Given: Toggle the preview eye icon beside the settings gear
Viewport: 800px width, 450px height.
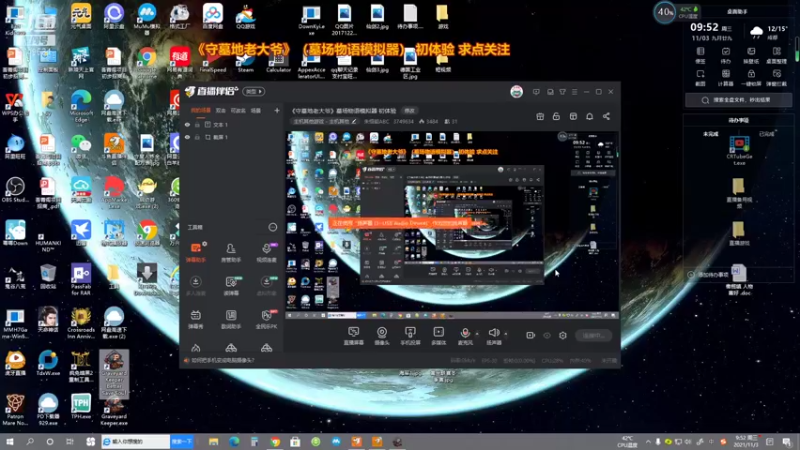Looking at the screenshot, I should (x=547, y=335).
